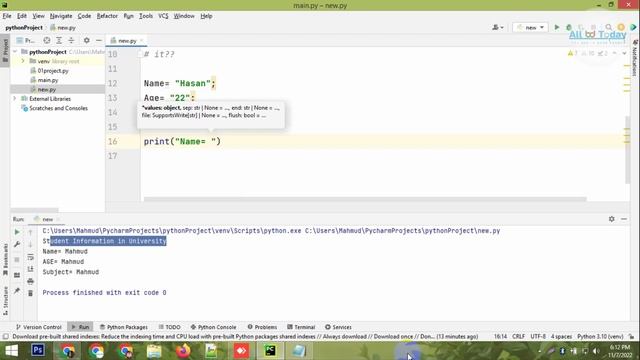Open the Edit menu

pos(22,16)
